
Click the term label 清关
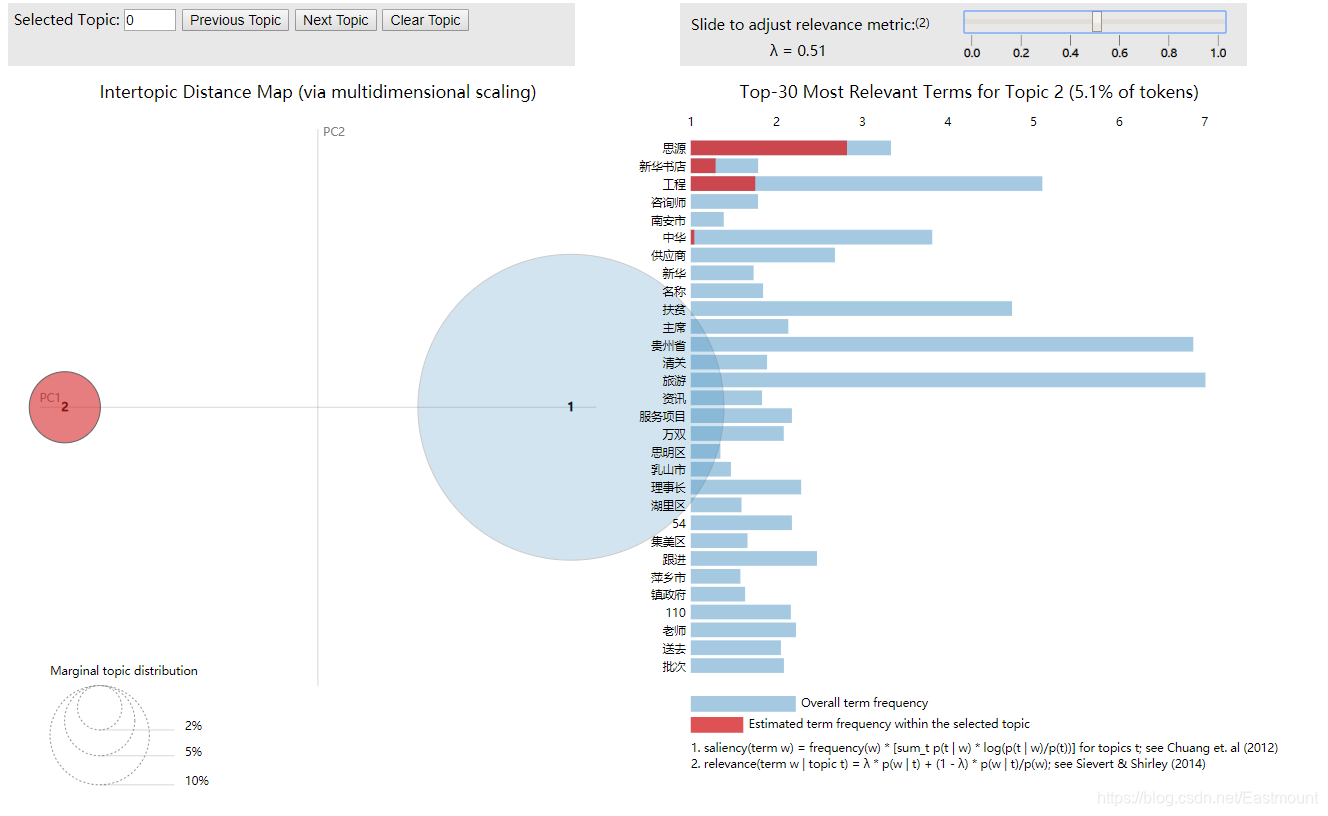click(x=674, y=362)
